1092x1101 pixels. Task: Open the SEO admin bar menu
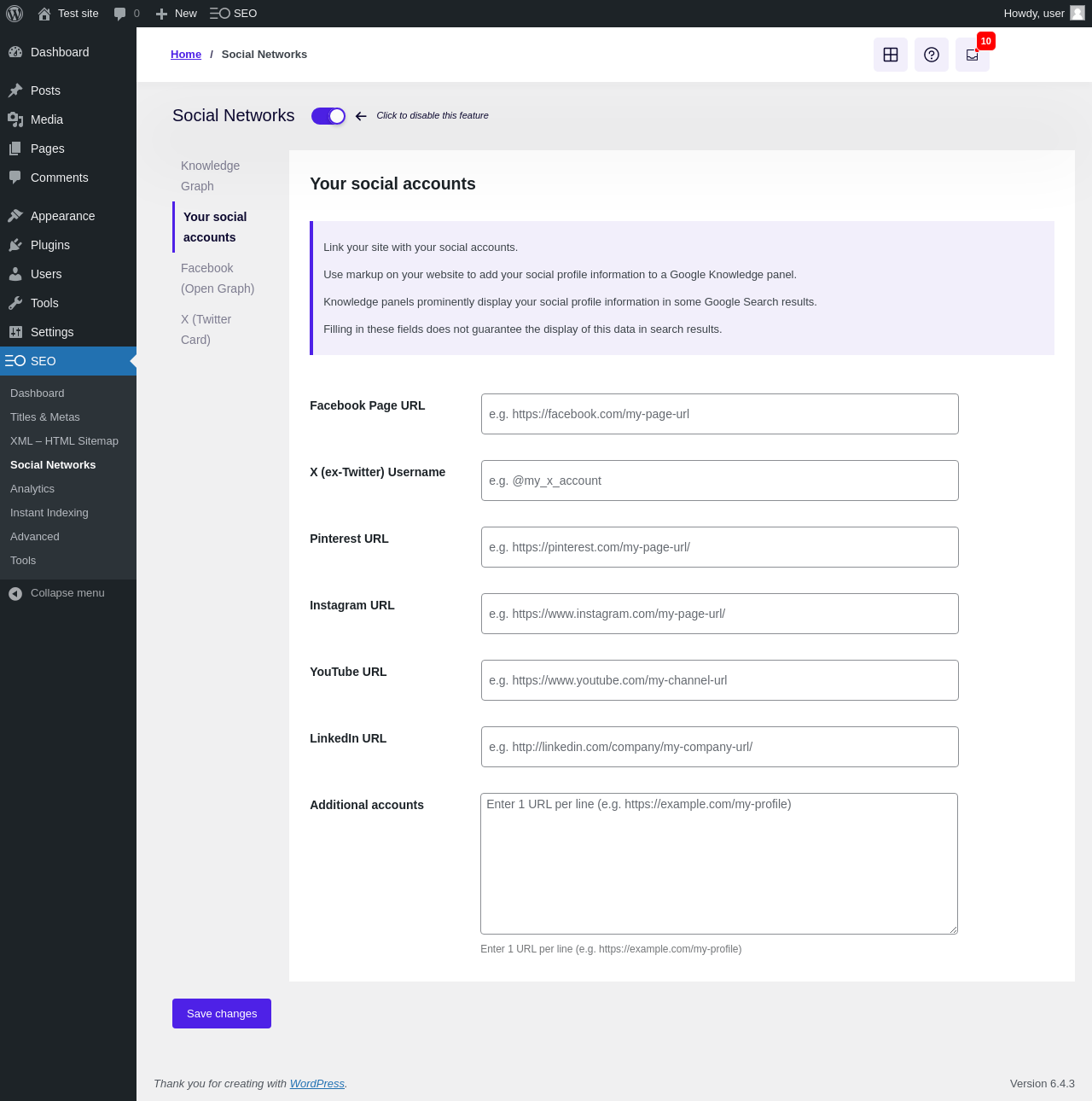[x=234, y=14]
